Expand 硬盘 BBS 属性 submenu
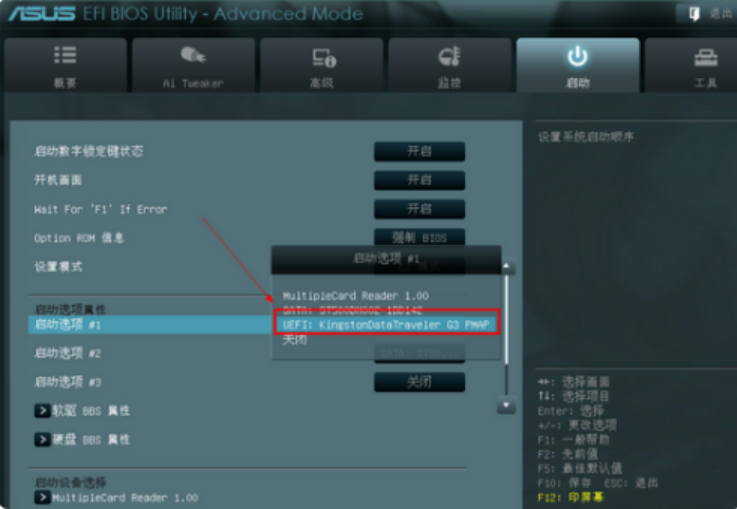This screenshot has width=737, height=509. (x=42, y=439)
